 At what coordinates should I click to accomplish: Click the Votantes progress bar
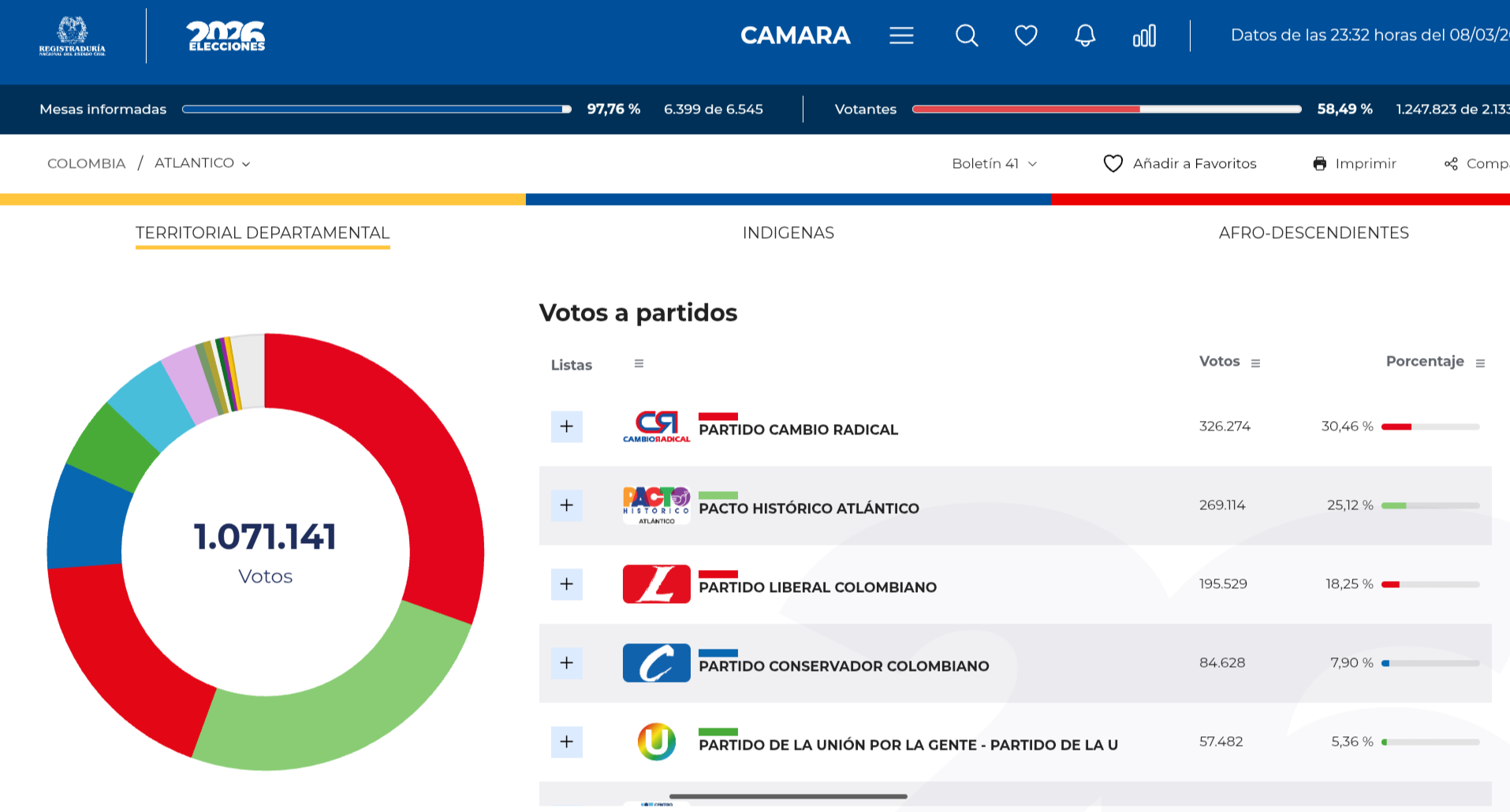[x=1106, y=109]
